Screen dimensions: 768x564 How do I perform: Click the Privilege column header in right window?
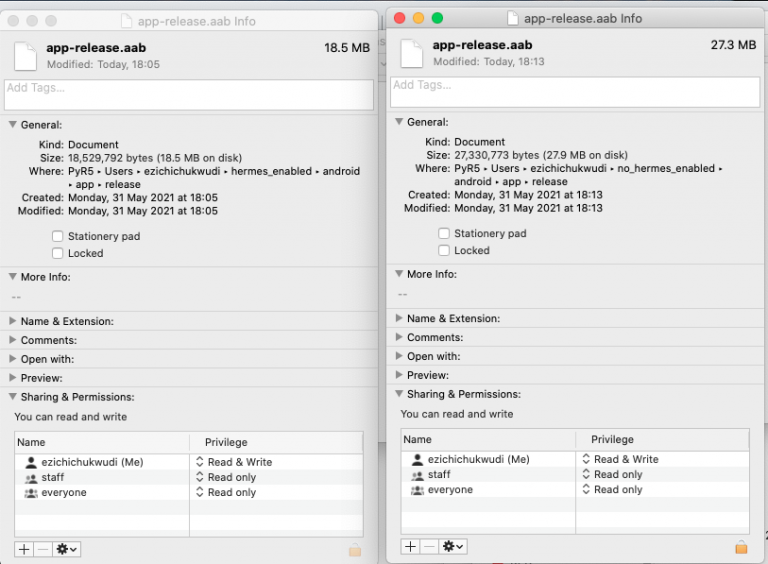coord(663,439)
